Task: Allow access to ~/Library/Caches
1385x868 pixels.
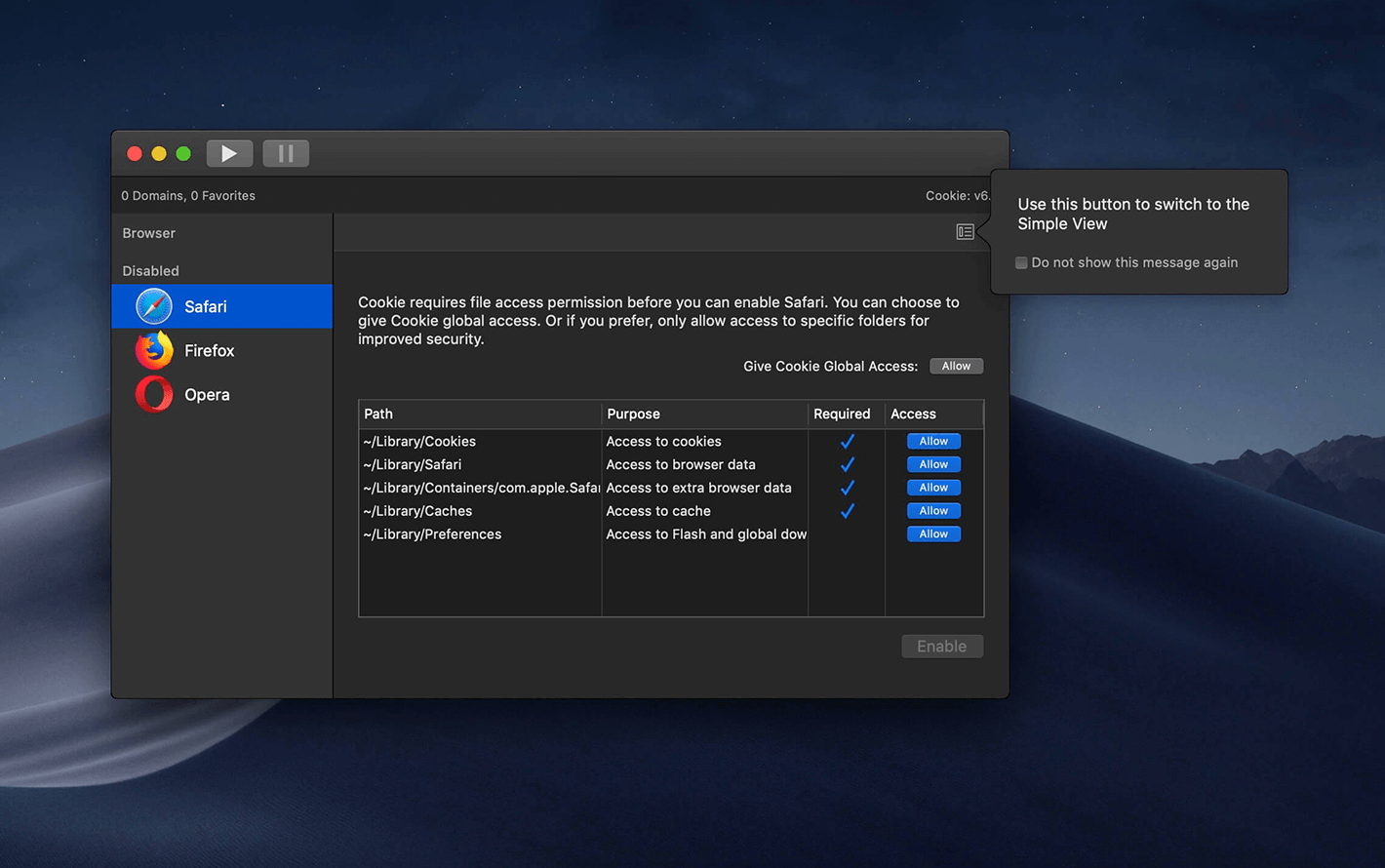Action: pos(933,511)
